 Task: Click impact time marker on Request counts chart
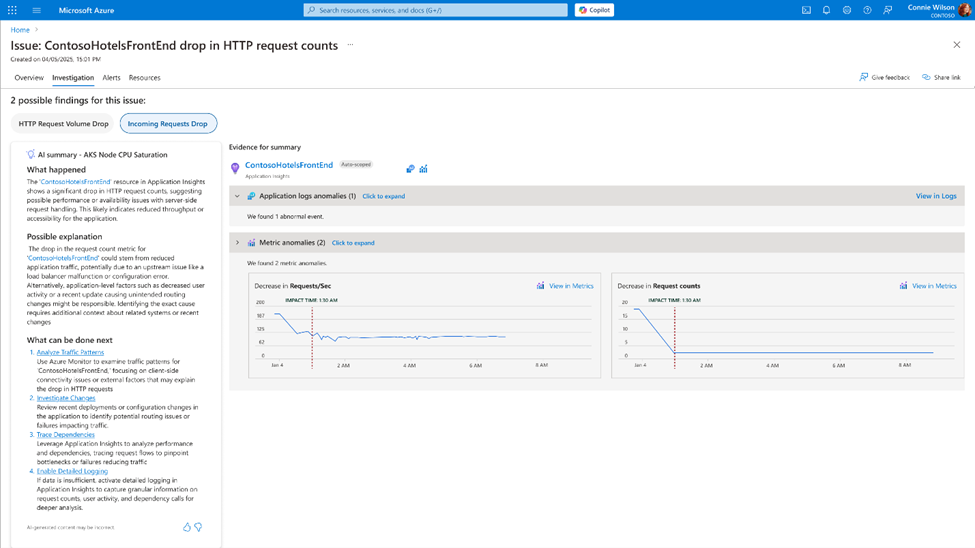[x=675, y=336]
